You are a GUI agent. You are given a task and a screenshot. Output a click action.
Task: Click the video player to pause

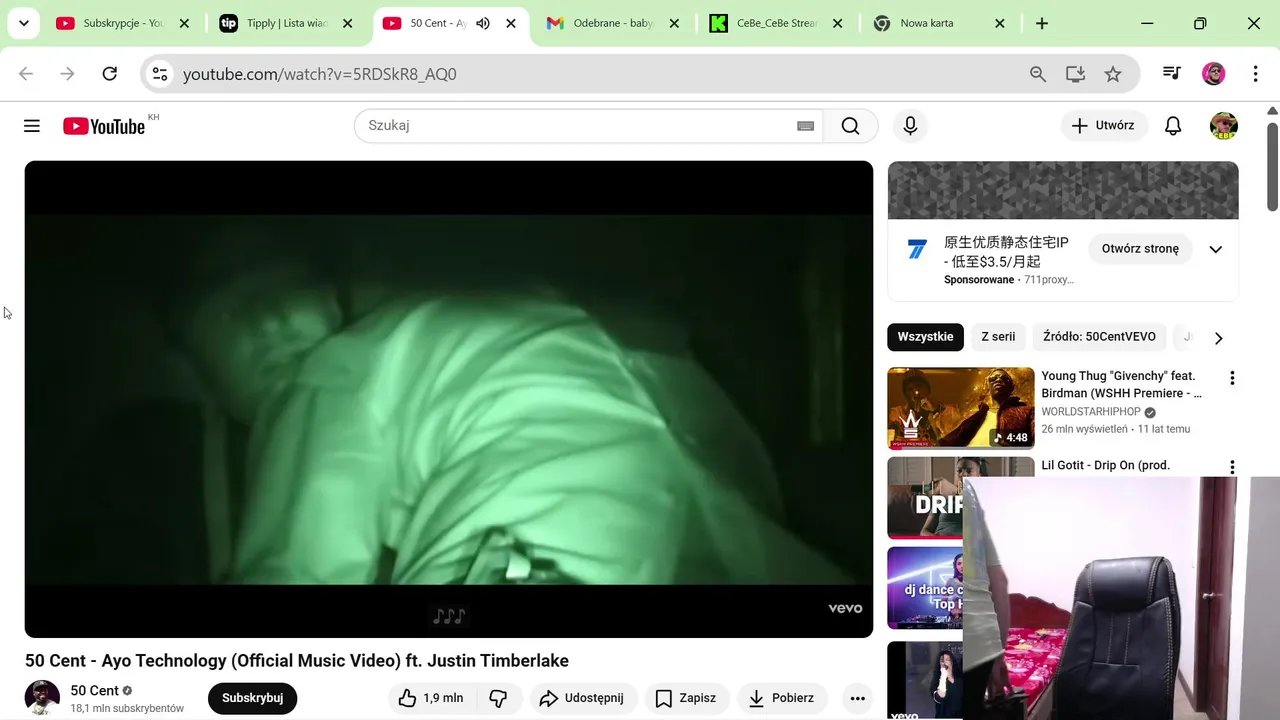coord(449,399)
